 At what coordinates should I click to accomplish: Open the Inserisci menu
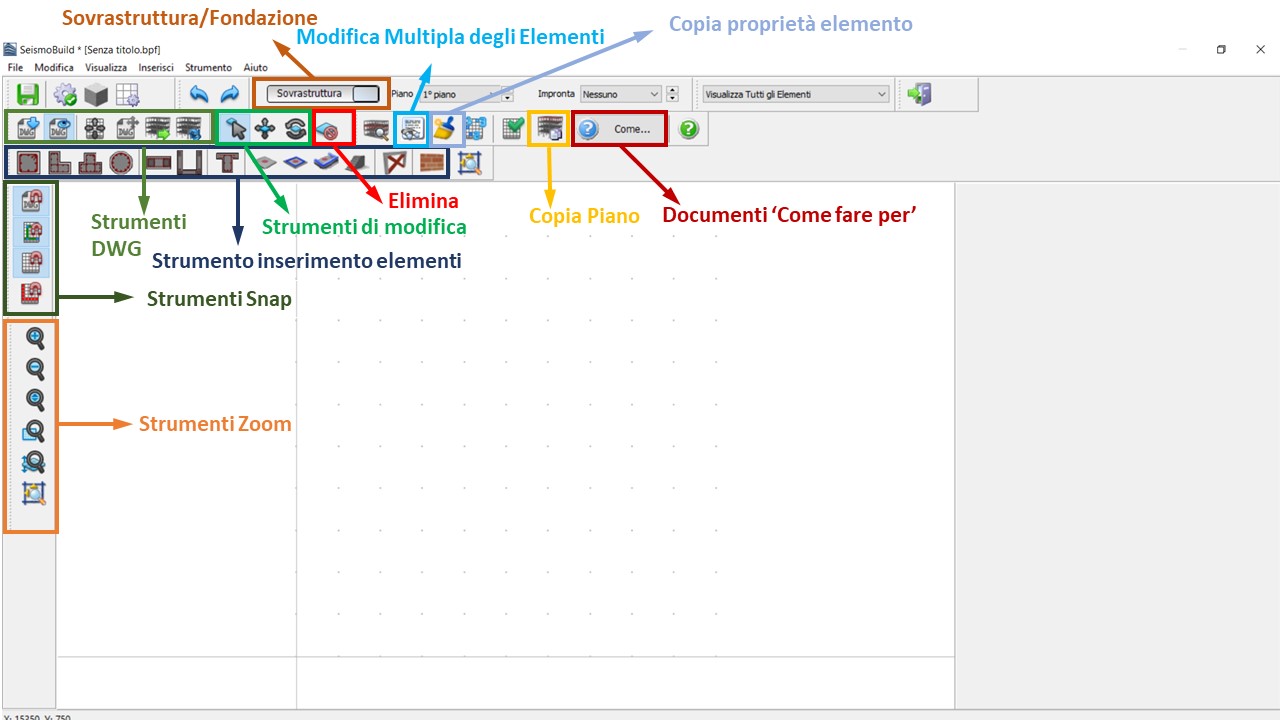[x=156, y=67]
